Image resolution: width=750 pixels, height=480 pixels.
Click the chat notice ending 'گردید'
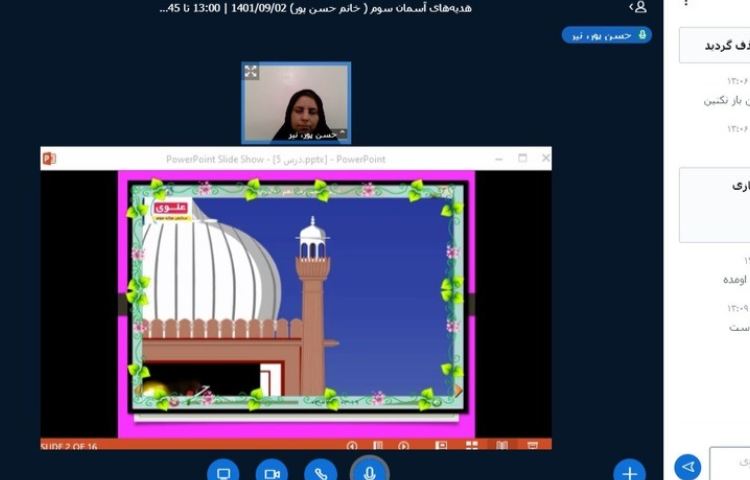point(715,45)
